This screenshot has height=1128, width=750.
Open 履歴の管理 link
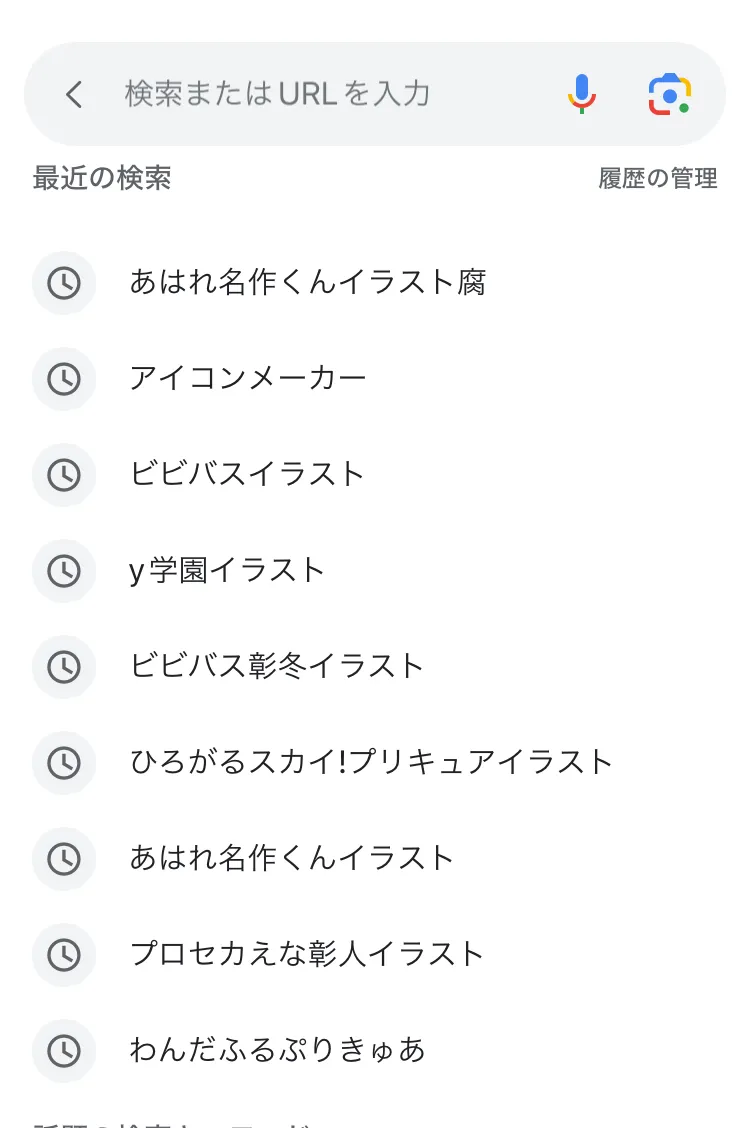tap(658, 178)
